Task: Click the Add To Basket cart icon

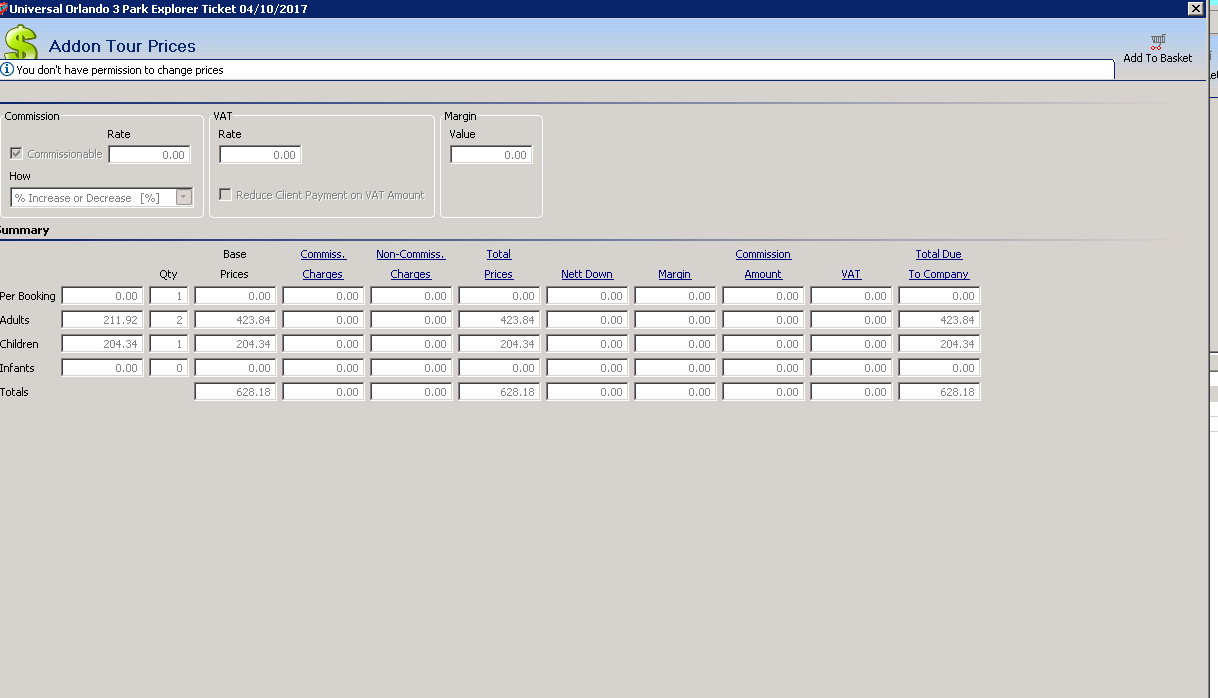Action: point(1158,42)
